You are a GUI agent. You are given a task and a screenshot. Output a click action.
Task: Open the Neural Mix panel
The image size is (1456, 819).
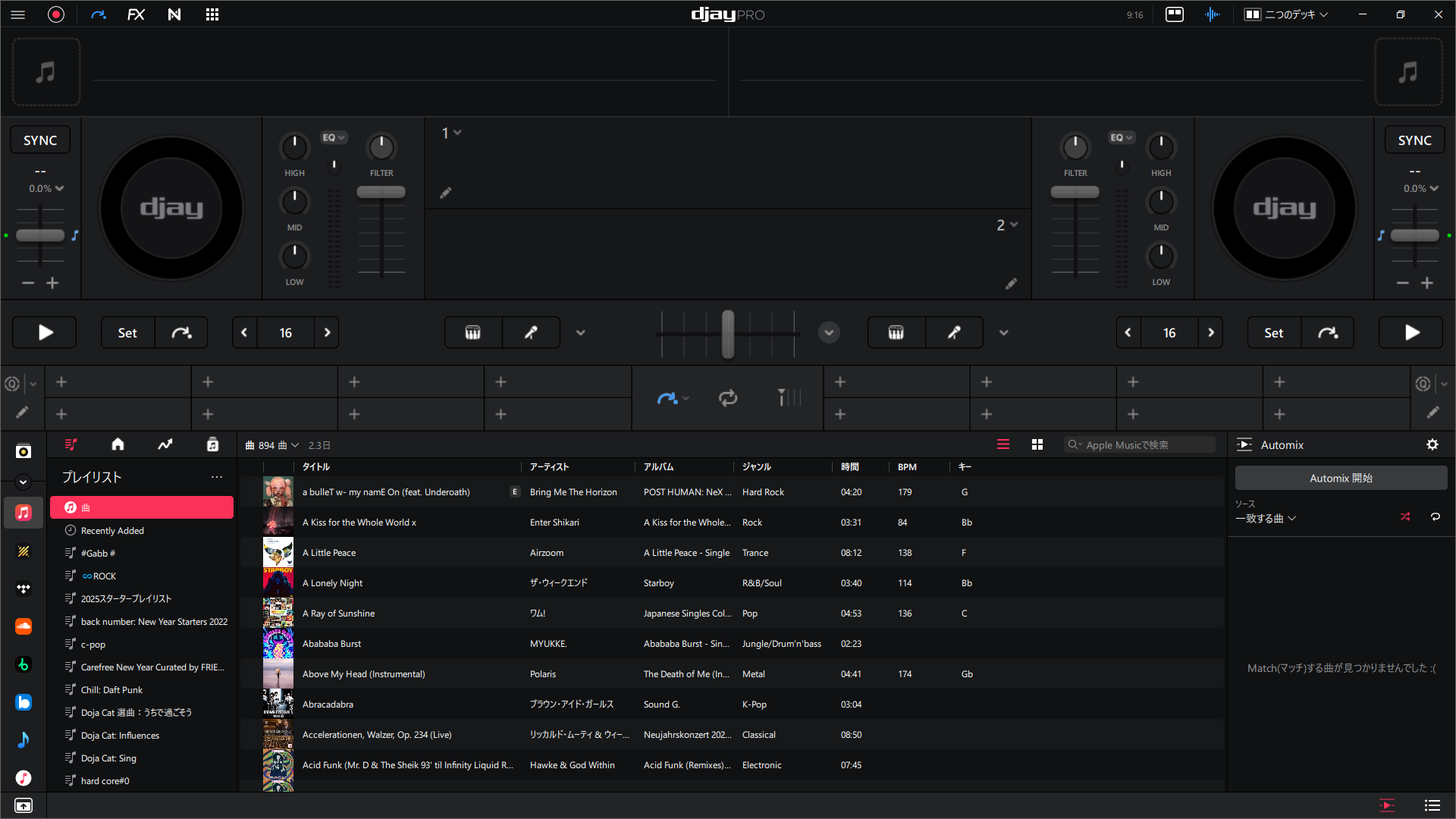tap(174, 14)
